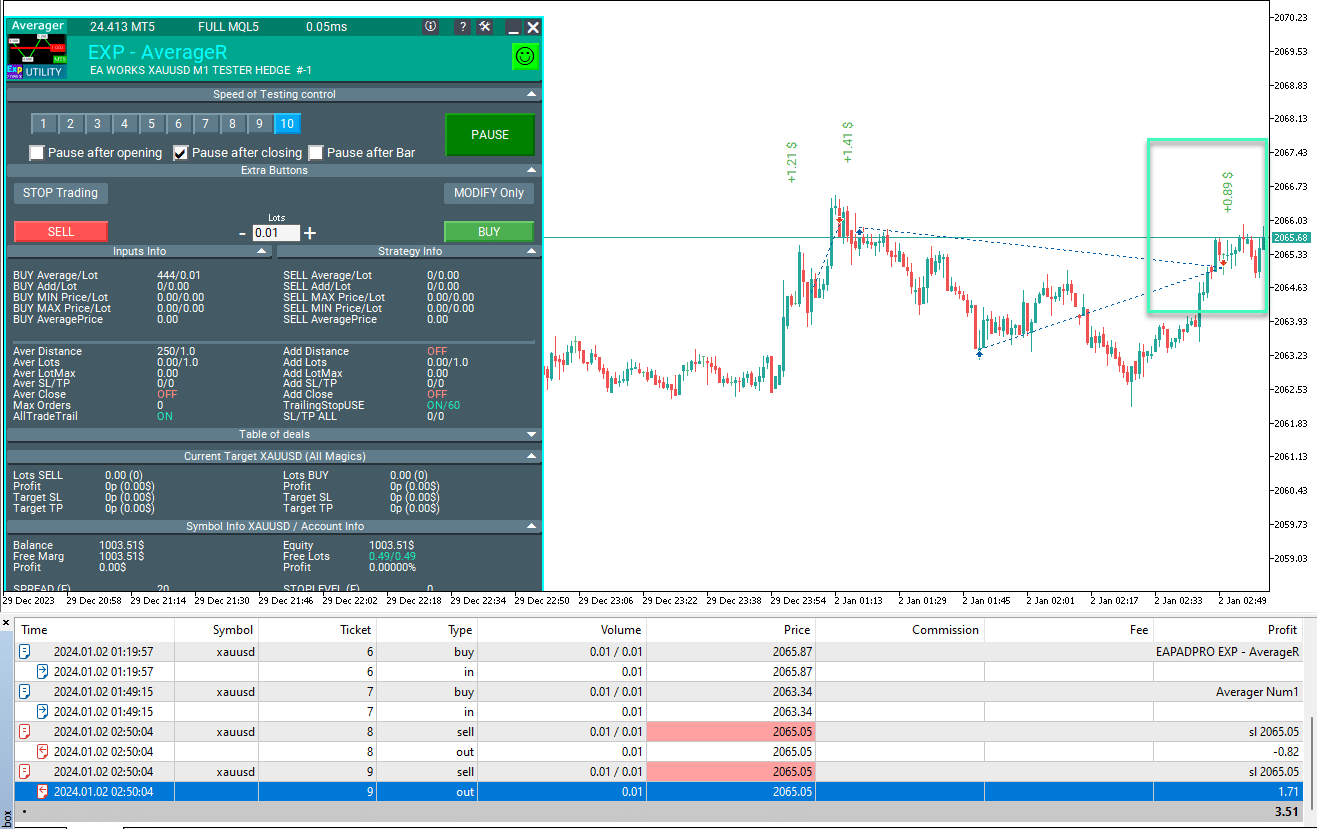This screenshot has width=1317, height=829.
Task: Enable Pause after Bar checkbox
Action: (x=316, y=153)
